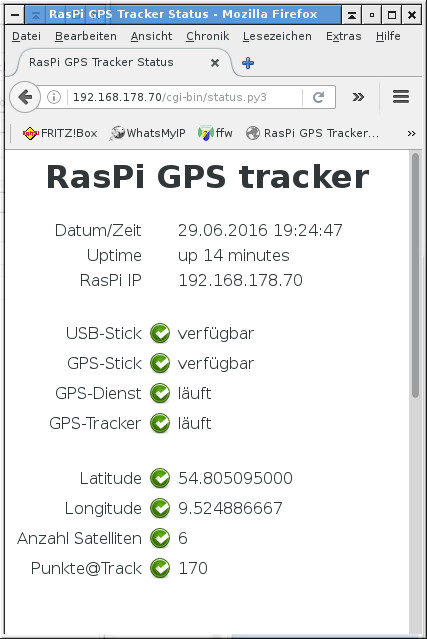
Task: Click the Anzahl Satelliten label
Action: 79,538
